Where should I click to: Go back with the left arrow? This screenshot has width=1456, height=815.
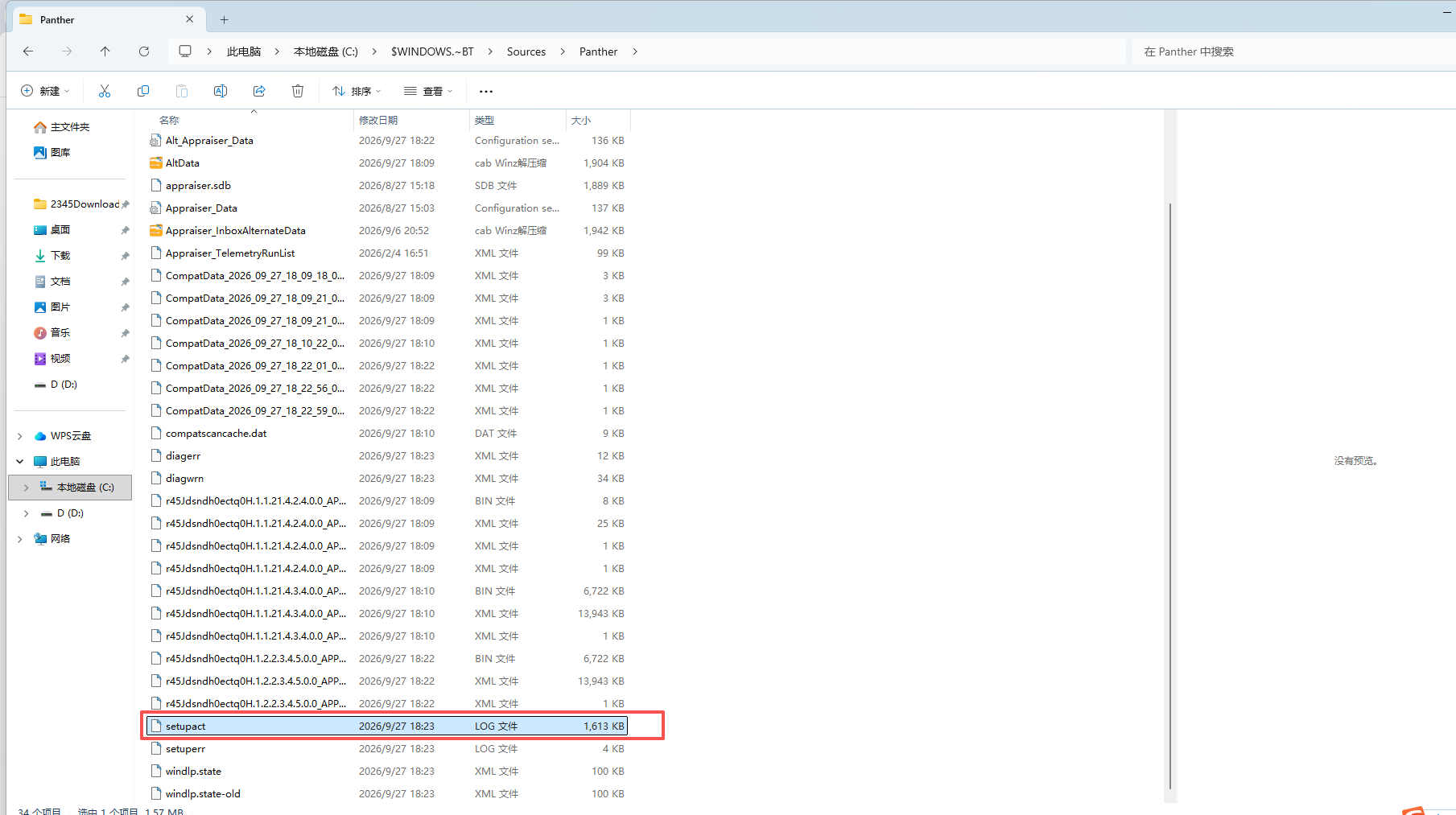click(x=28, y=51)
